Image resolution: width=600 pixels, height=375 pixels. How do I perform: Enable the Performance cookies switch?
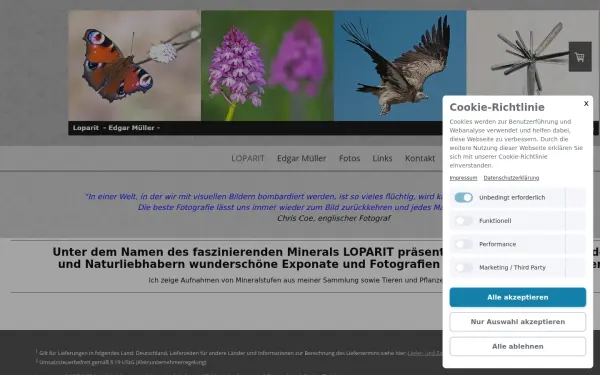(464, 244)
